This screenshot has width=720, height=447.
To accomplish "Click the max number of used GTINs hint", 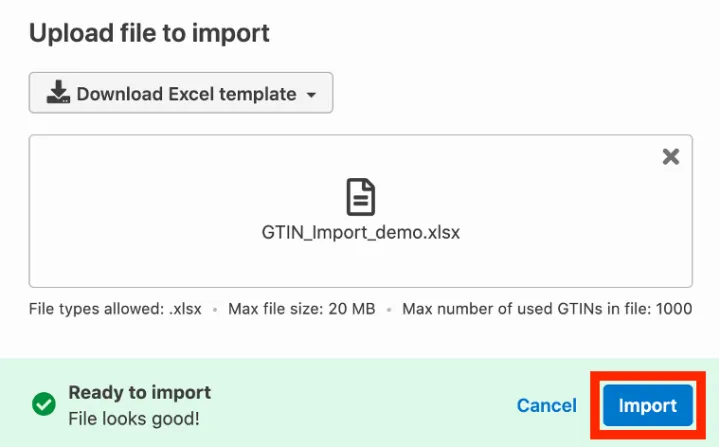I will click(546, 309).
